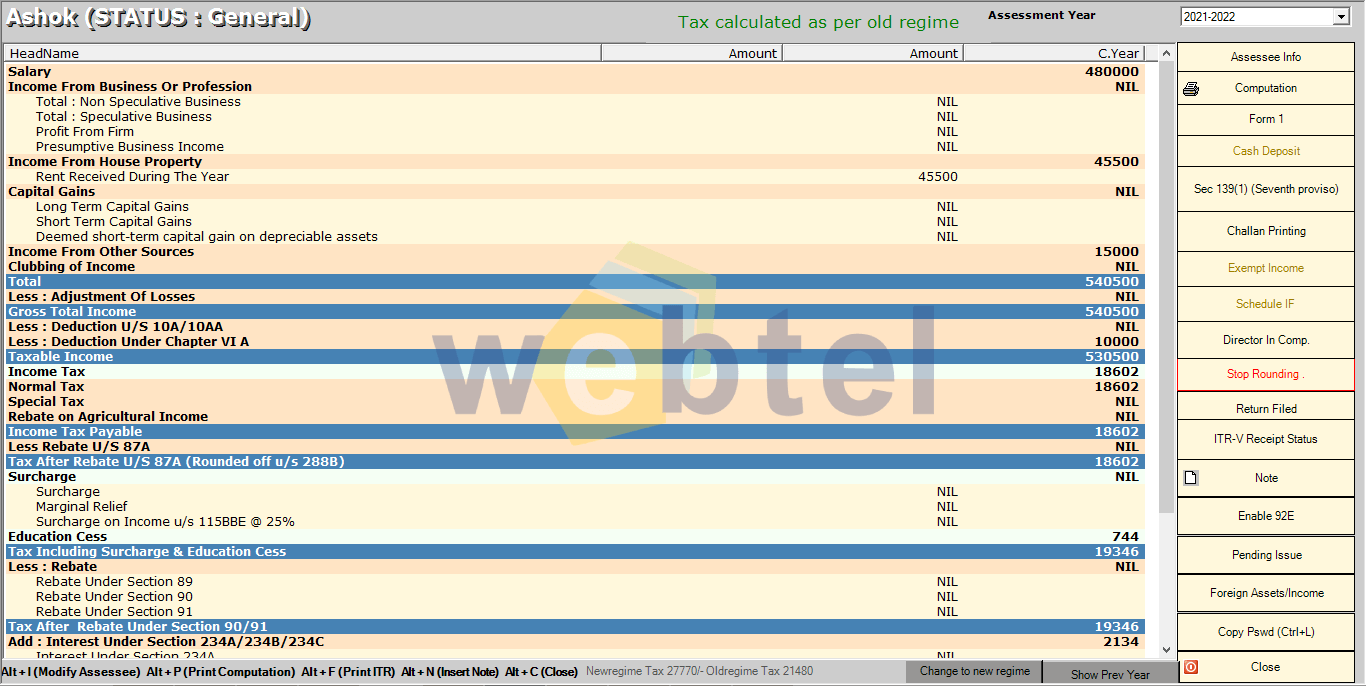Click the Enable 92E button
Image resolution: width=1366 pixels, height=686 pixels.
pos(1266,516)
